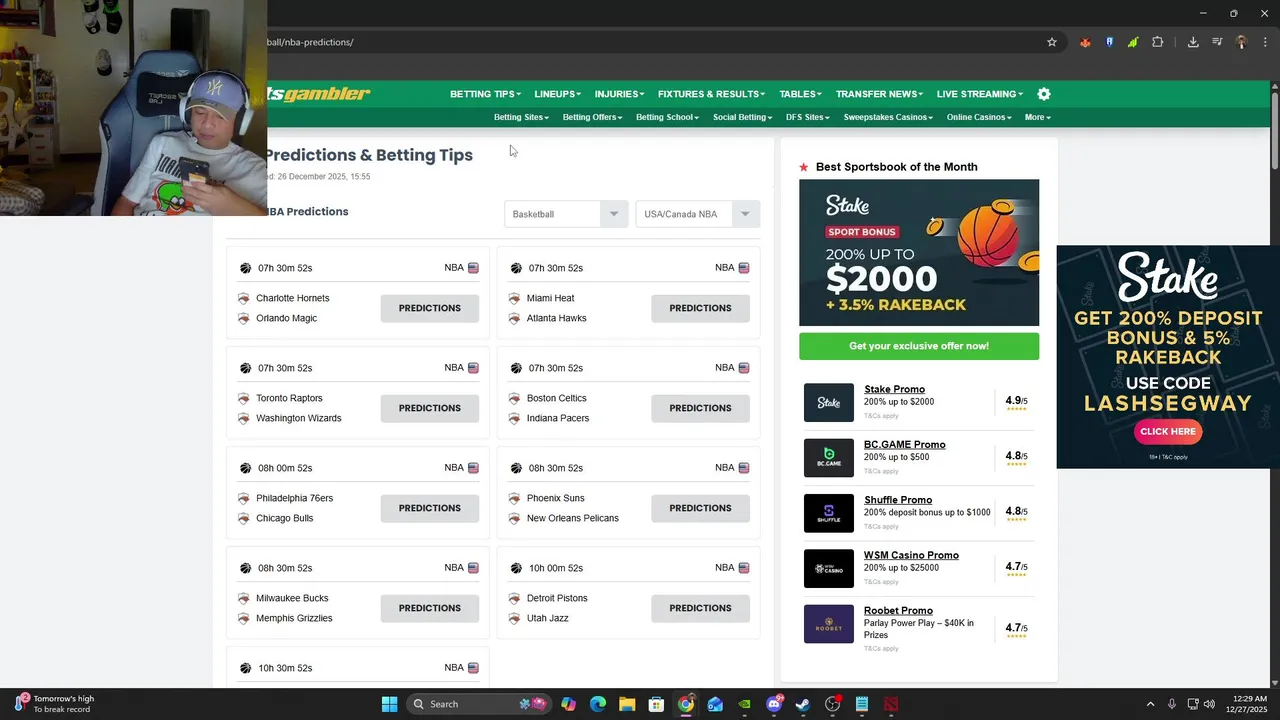Open the media controls music icon
Screen dimensions: 1280x720
[1217, 42]
